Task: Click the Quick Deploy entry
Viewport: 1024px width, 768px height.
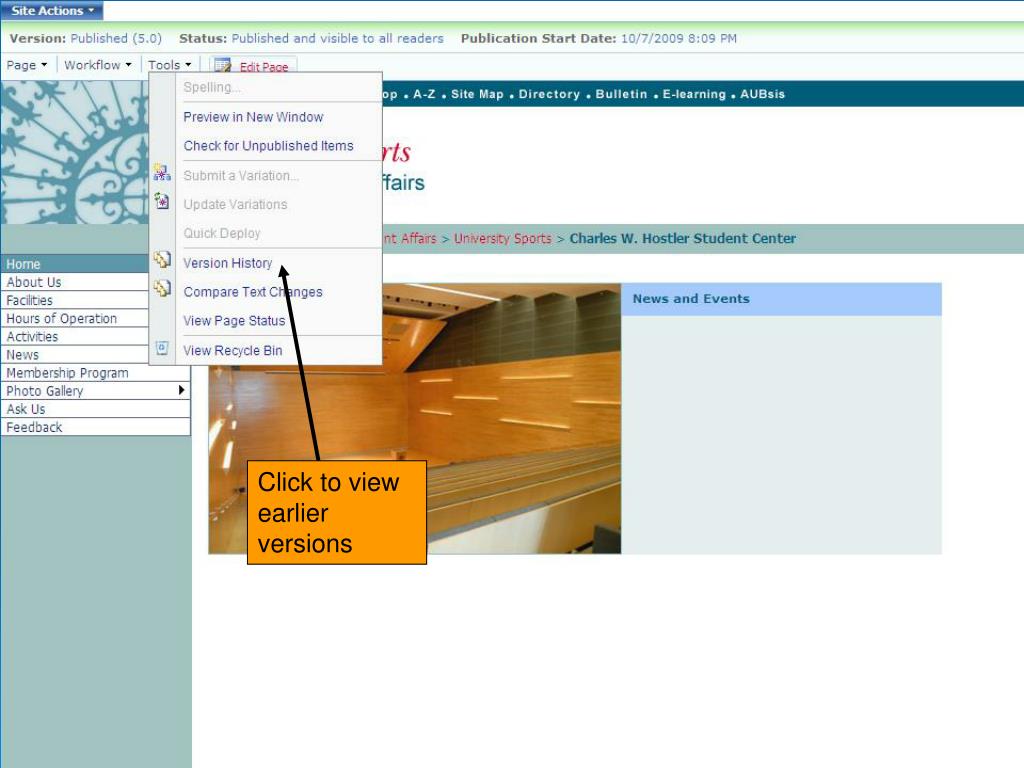Action: click(222, 233)
